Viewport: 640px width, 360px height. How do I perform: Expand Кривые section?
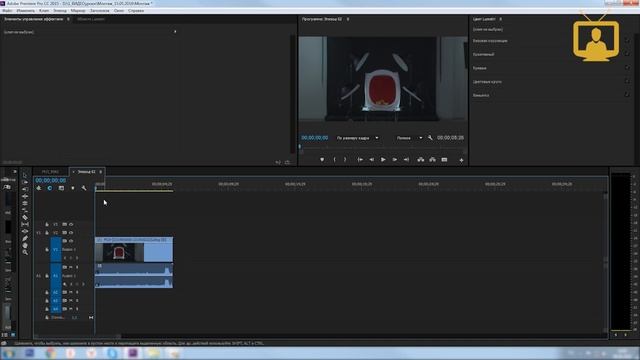[x=479, y=68]
